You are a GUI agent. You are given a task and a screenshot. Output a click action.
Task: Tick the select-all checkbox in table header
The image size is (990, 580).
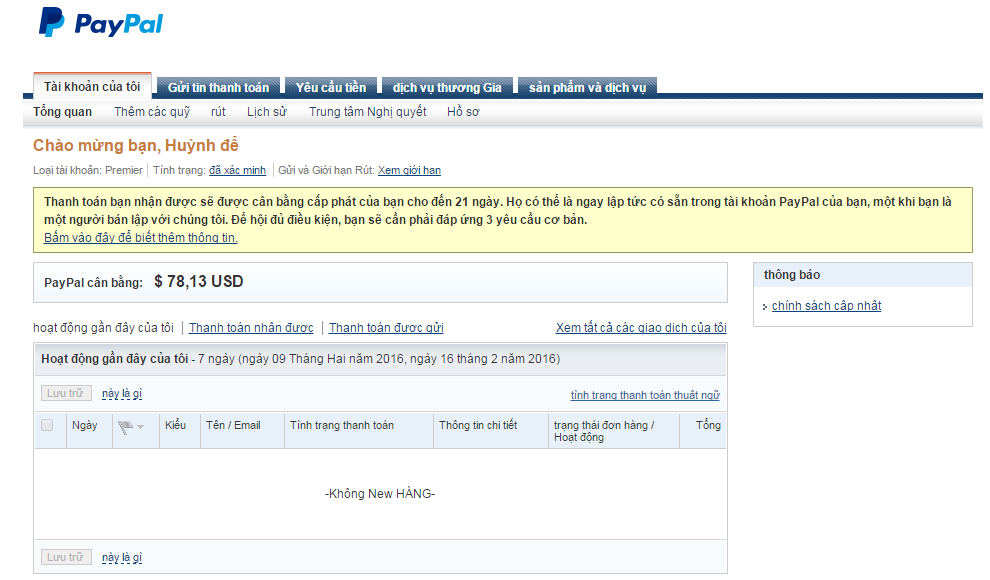[x=47, y=425]
